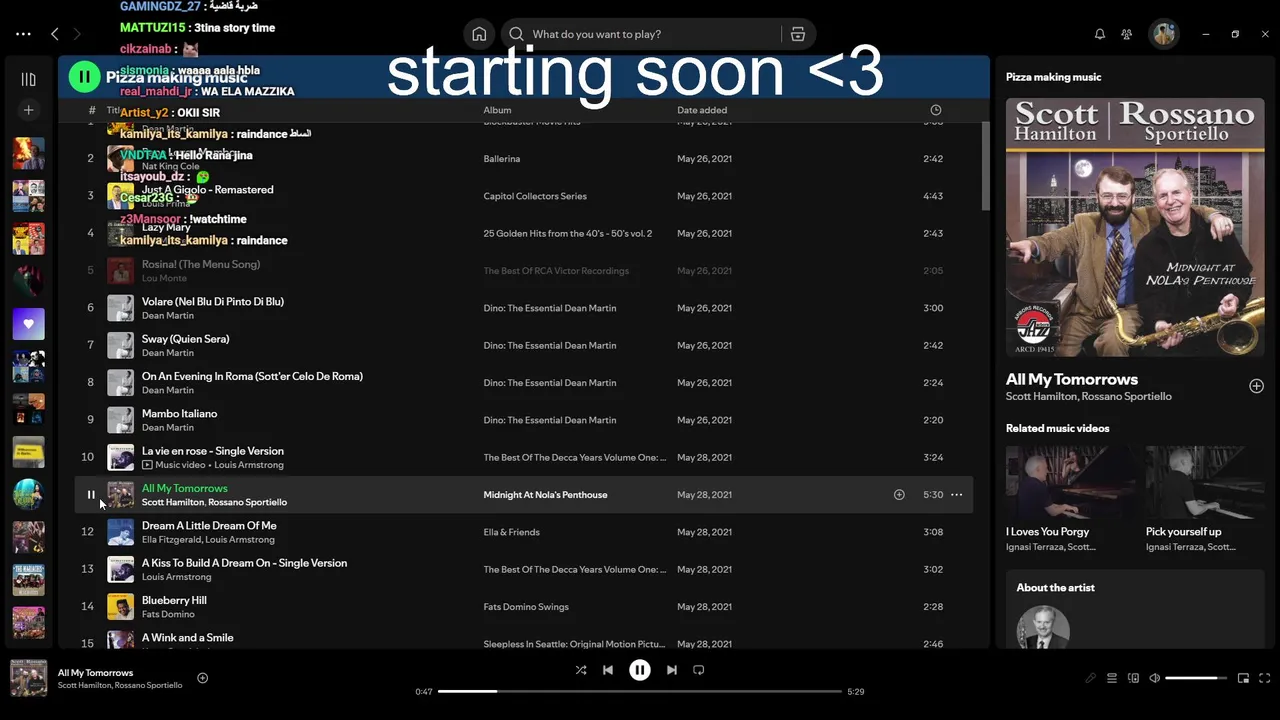Image resolution: width=1280 pixels, height=720 pixels.
Task: Toggle repeat mode
Action: tap(699, 670)
